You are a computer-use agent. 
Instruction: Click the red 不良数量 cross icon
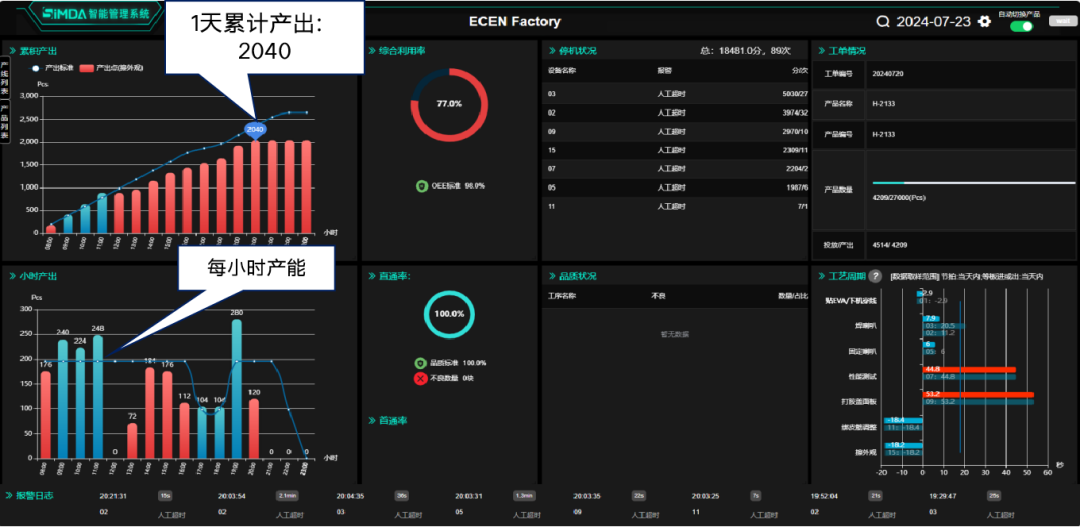click(x=421, y=378)
